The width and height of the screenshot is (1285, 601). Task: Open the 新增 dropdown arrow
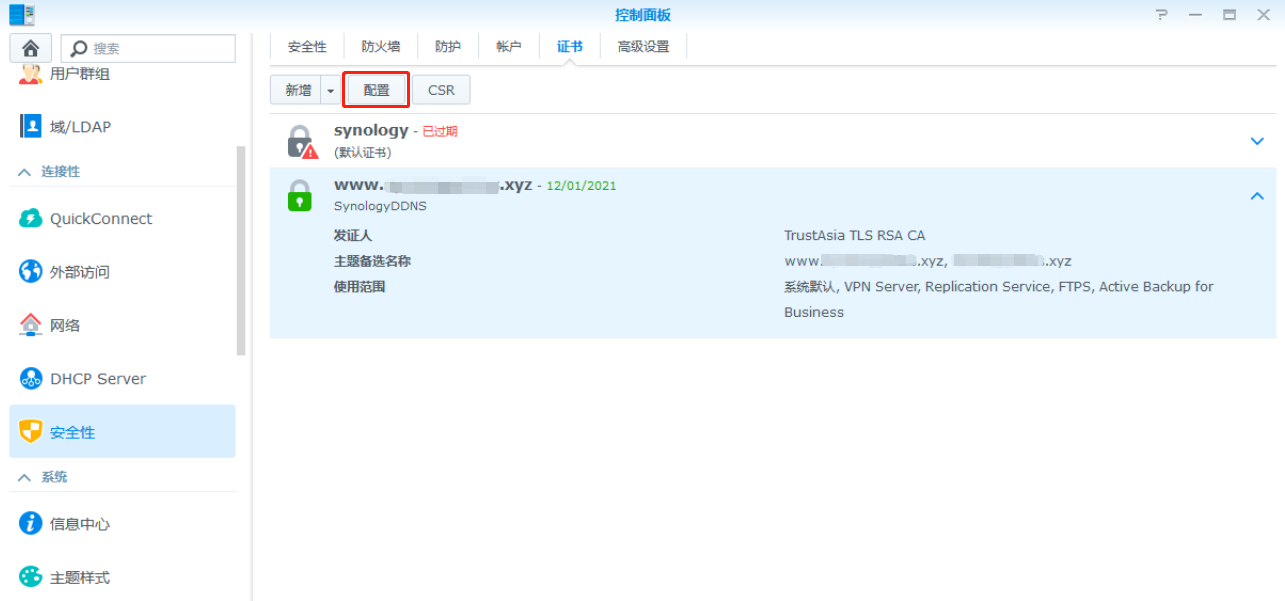click(331, 90)
